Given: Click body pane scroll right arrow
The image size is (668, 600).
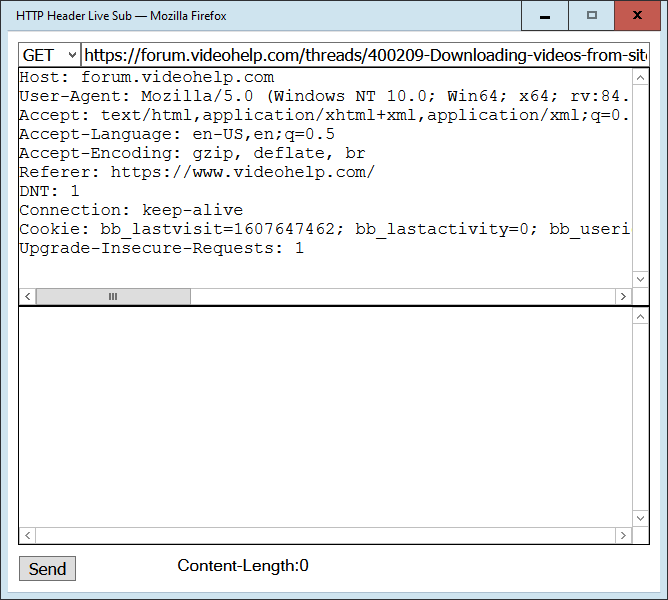Looking at the screenshot, I should point(623,535).
